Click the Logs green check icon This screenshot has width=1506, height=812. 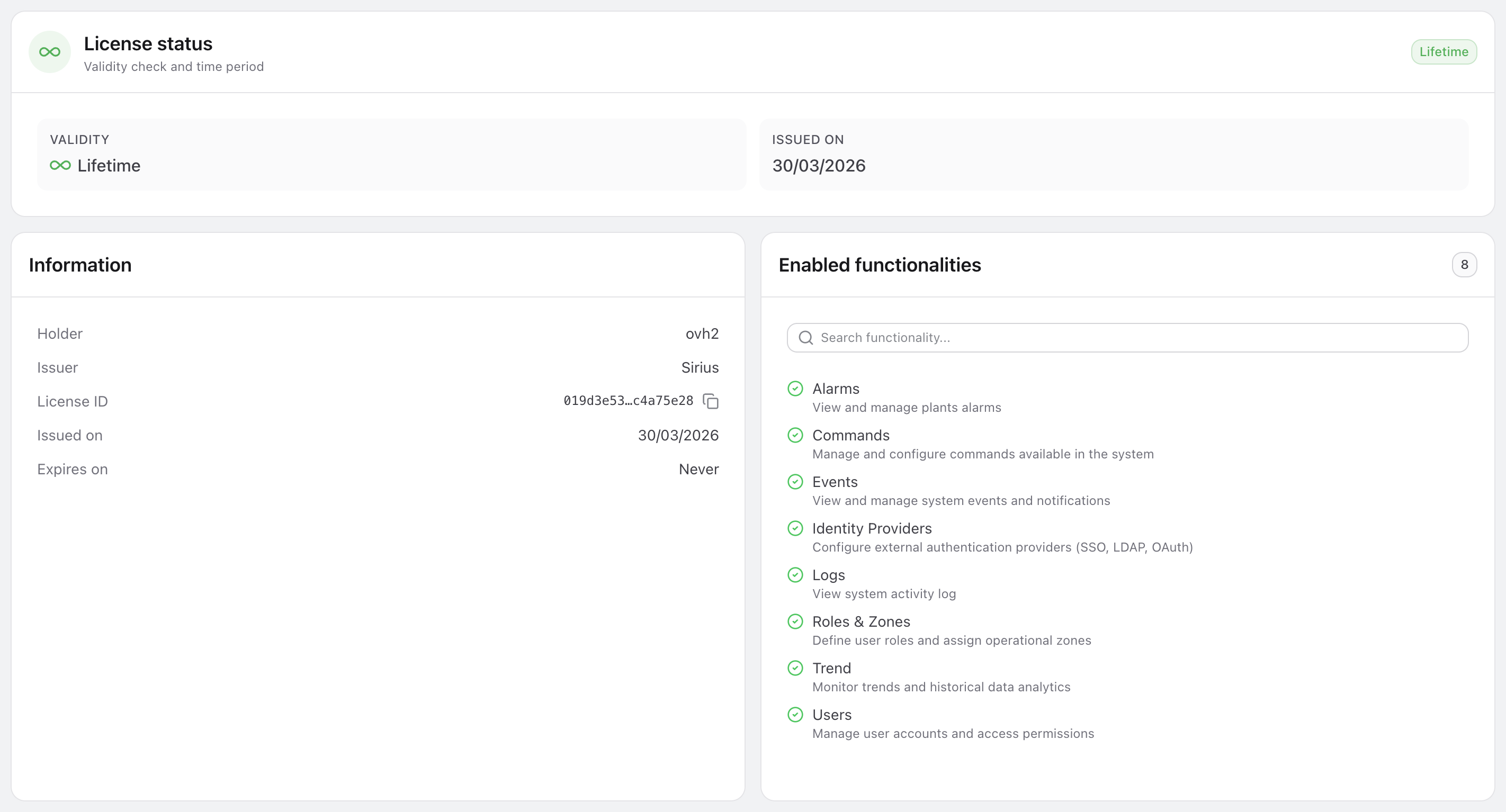coord(795,575)
